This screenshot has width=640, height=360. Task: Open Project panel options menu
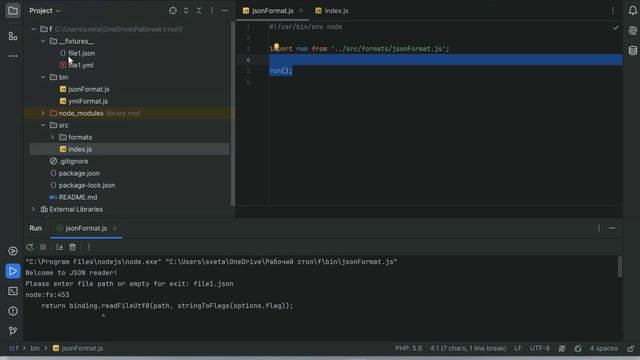point(212,11)
